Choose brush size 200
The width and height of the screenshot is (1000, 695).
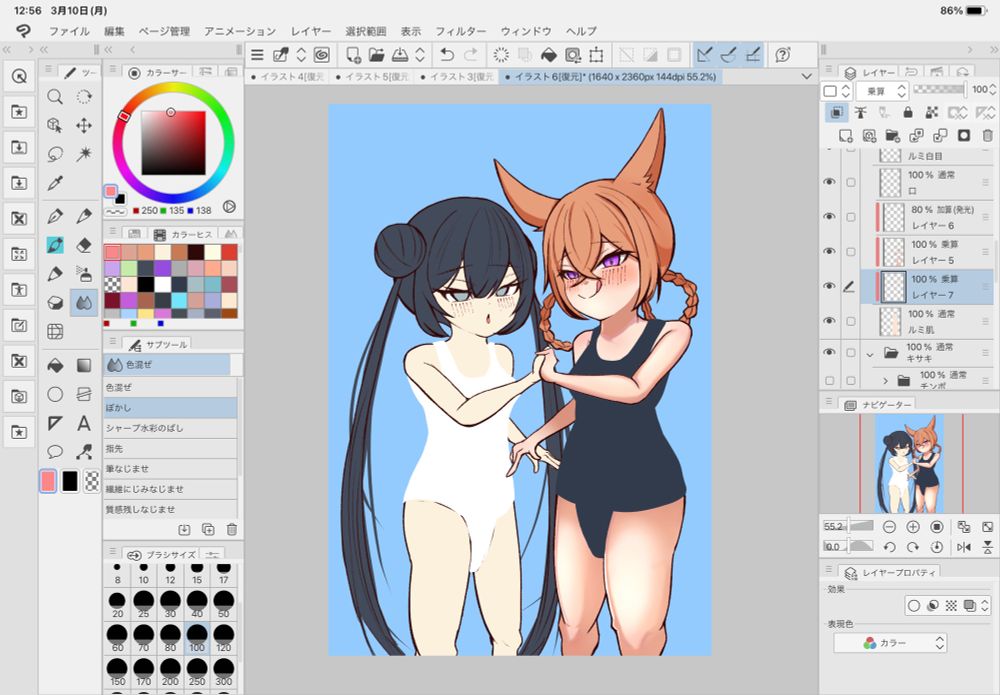pyautogui.click(x=170, y=672)
